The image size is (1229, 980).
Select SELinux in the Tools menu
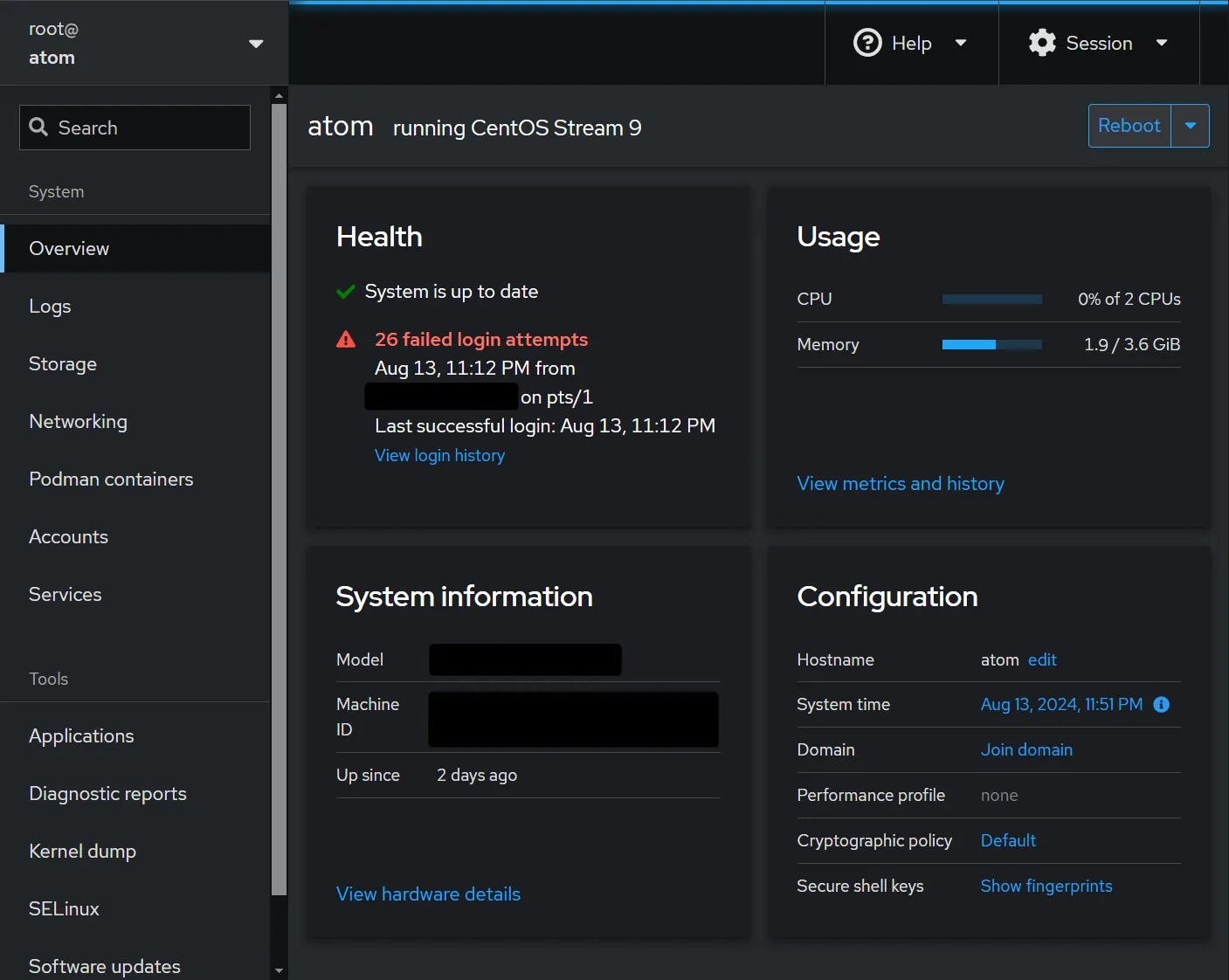(64, 909)
